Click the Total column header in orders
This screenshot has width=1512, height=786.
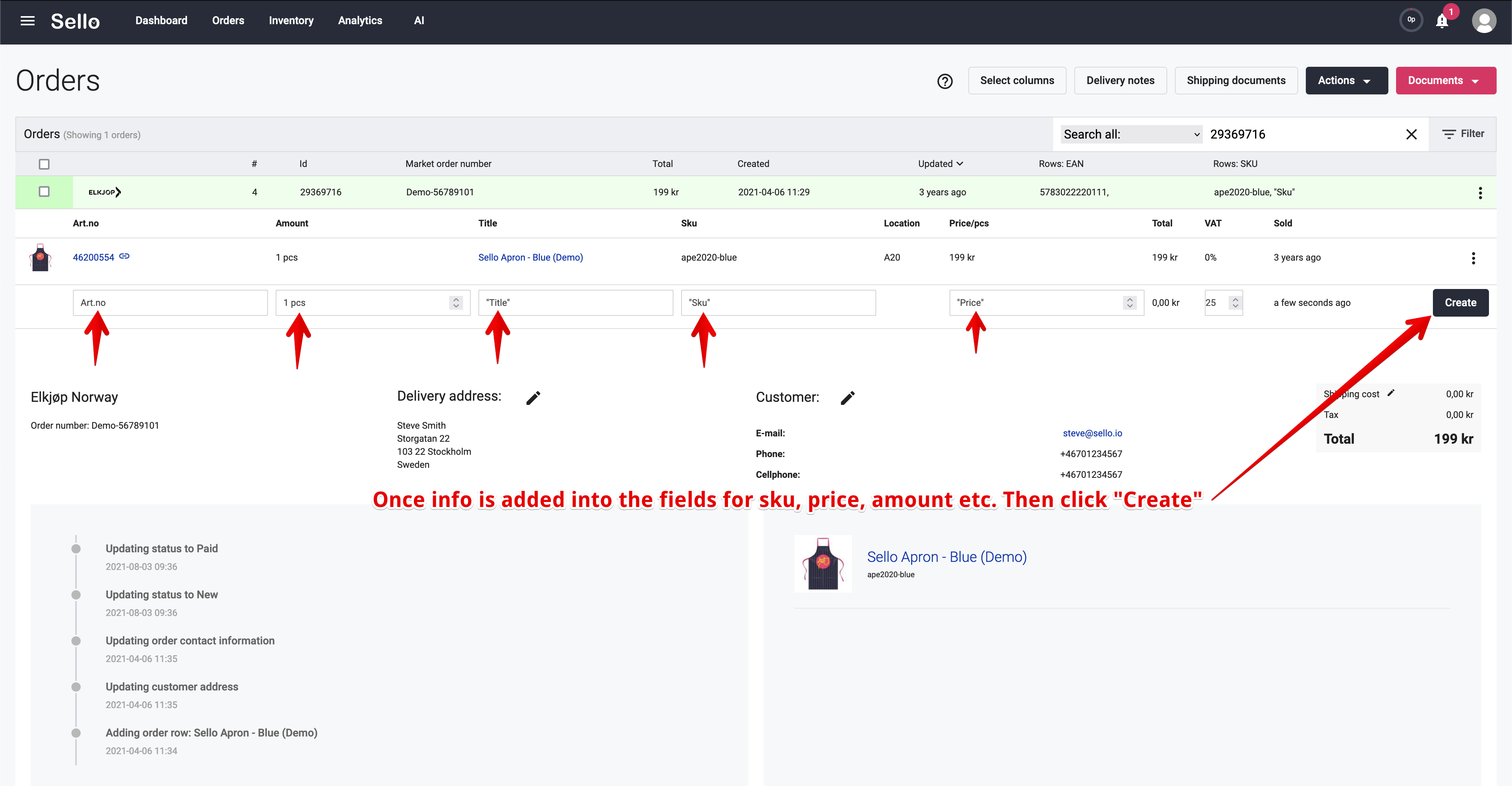tap(662, 163)
